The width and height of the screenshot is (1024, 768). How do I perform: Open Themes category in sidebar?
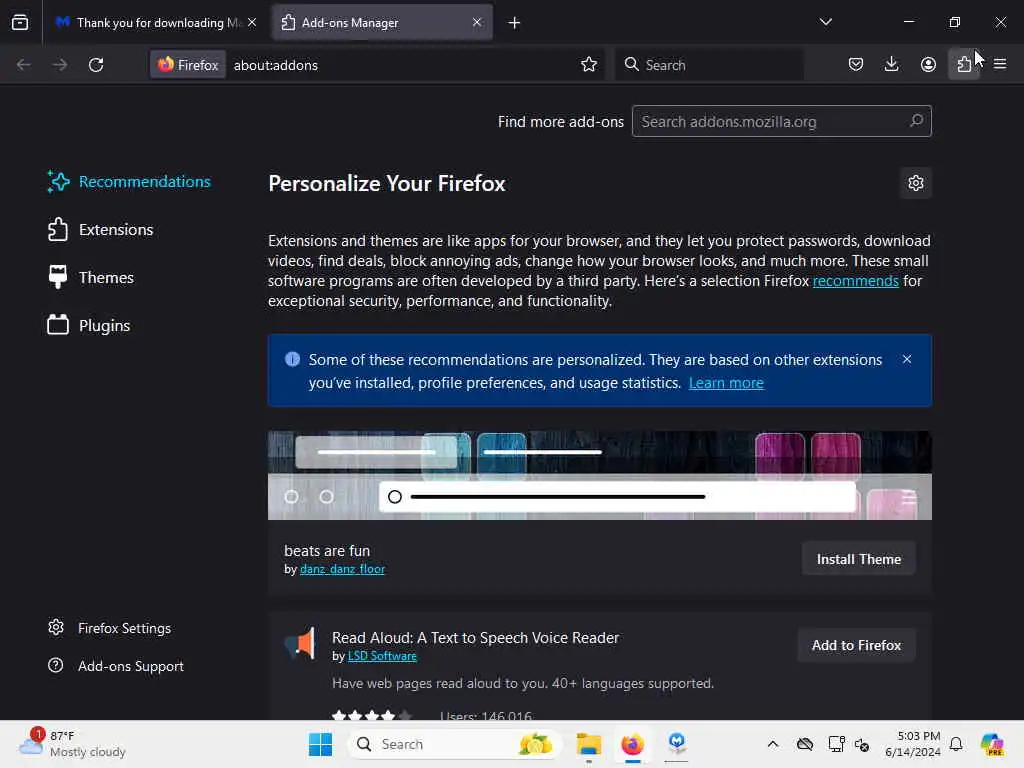pos(91,278)
